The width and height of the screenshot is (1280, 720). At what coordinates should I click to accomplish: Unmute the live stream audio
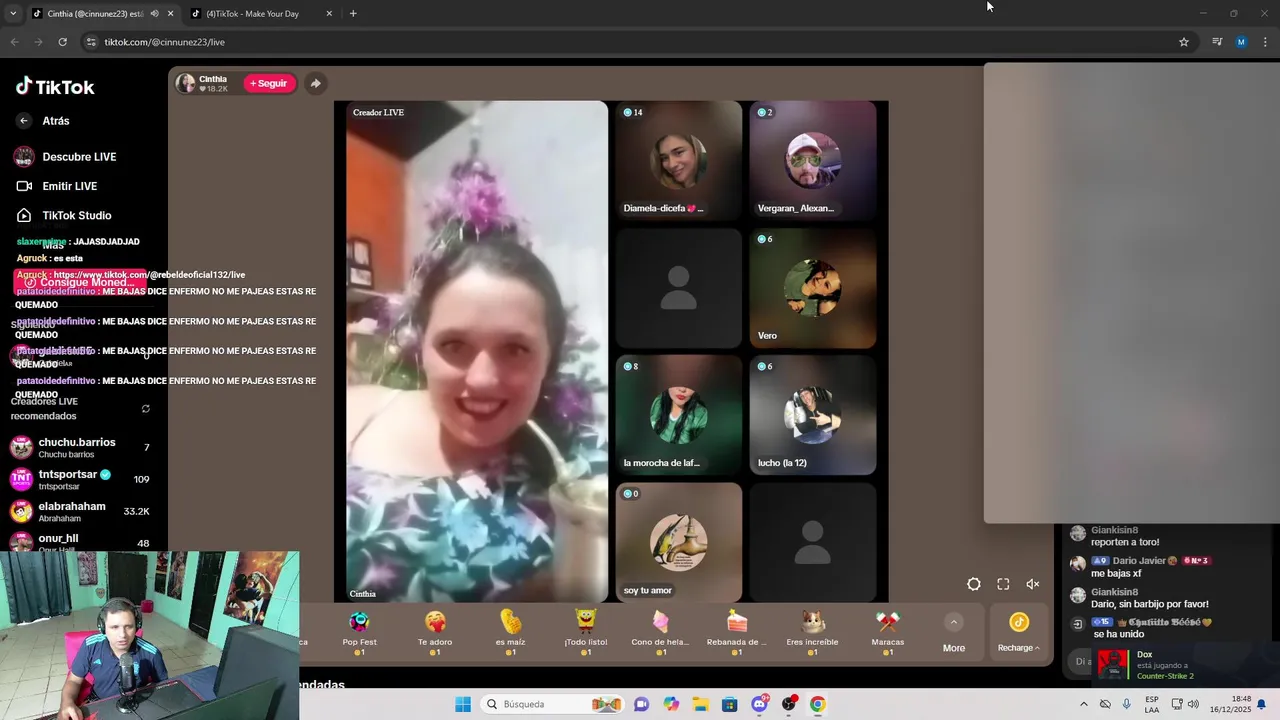[x=1033, y=584]
